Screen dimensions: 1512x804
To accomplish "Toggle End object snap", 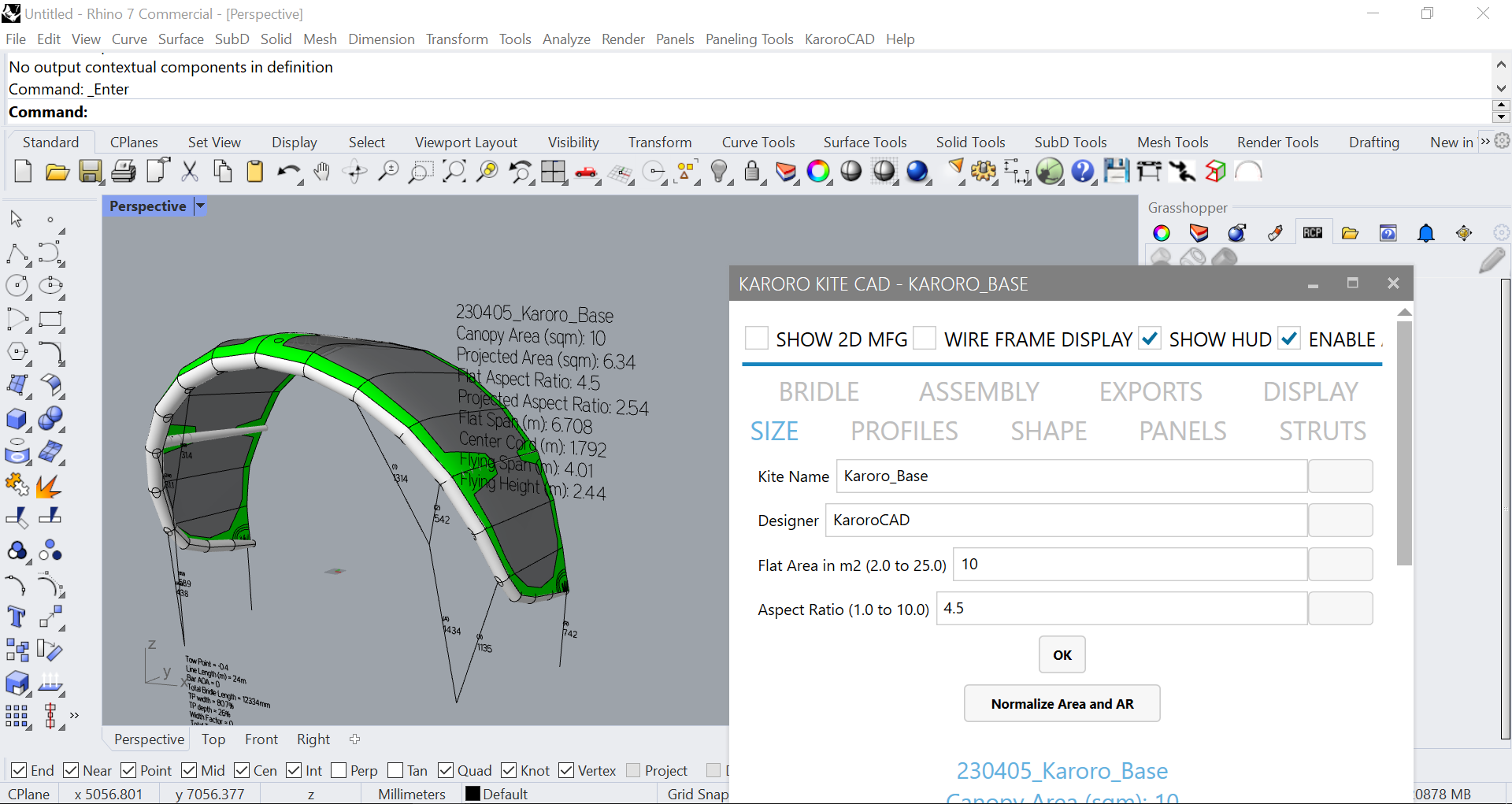I will [20, 770].
